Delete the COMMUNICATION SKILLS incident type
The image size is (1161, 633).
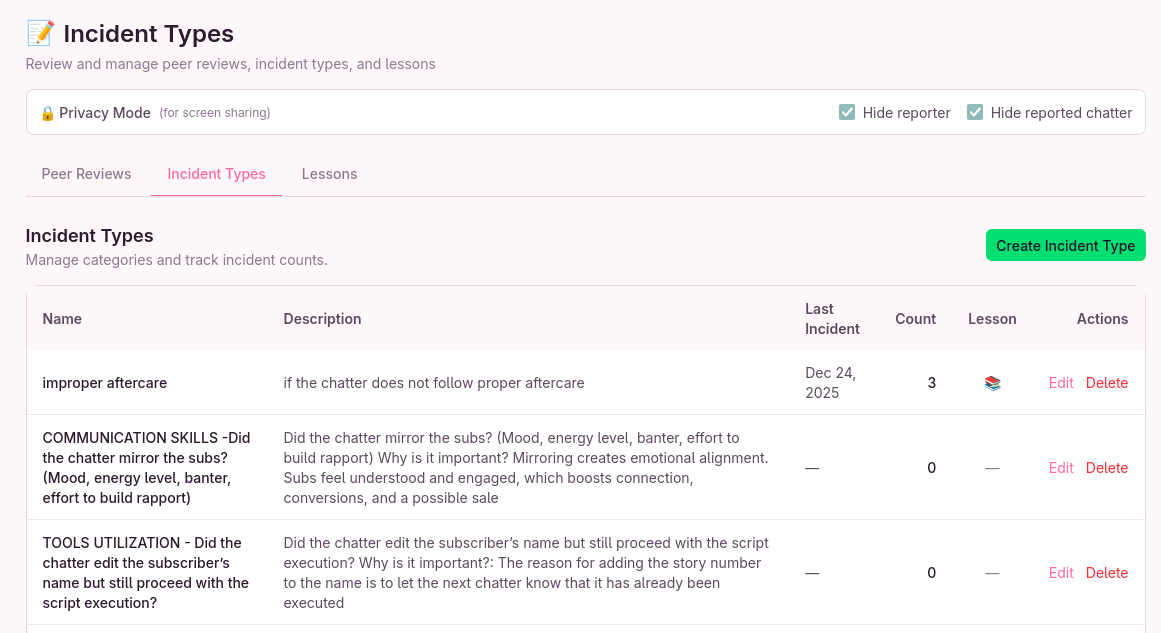[x=1107, y=468]
